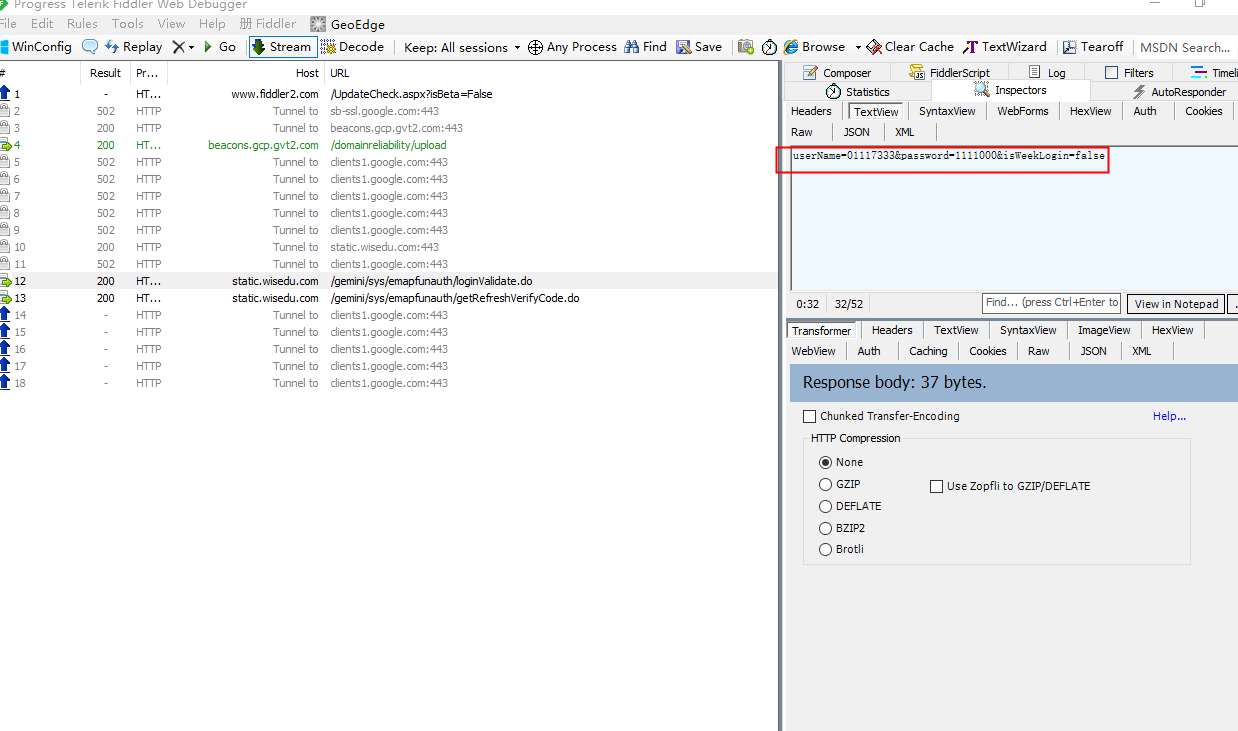This screenshot has width=1238, height=731.
Task: Open the Keep: All sessions dropdown
Action: coord(463,47)
